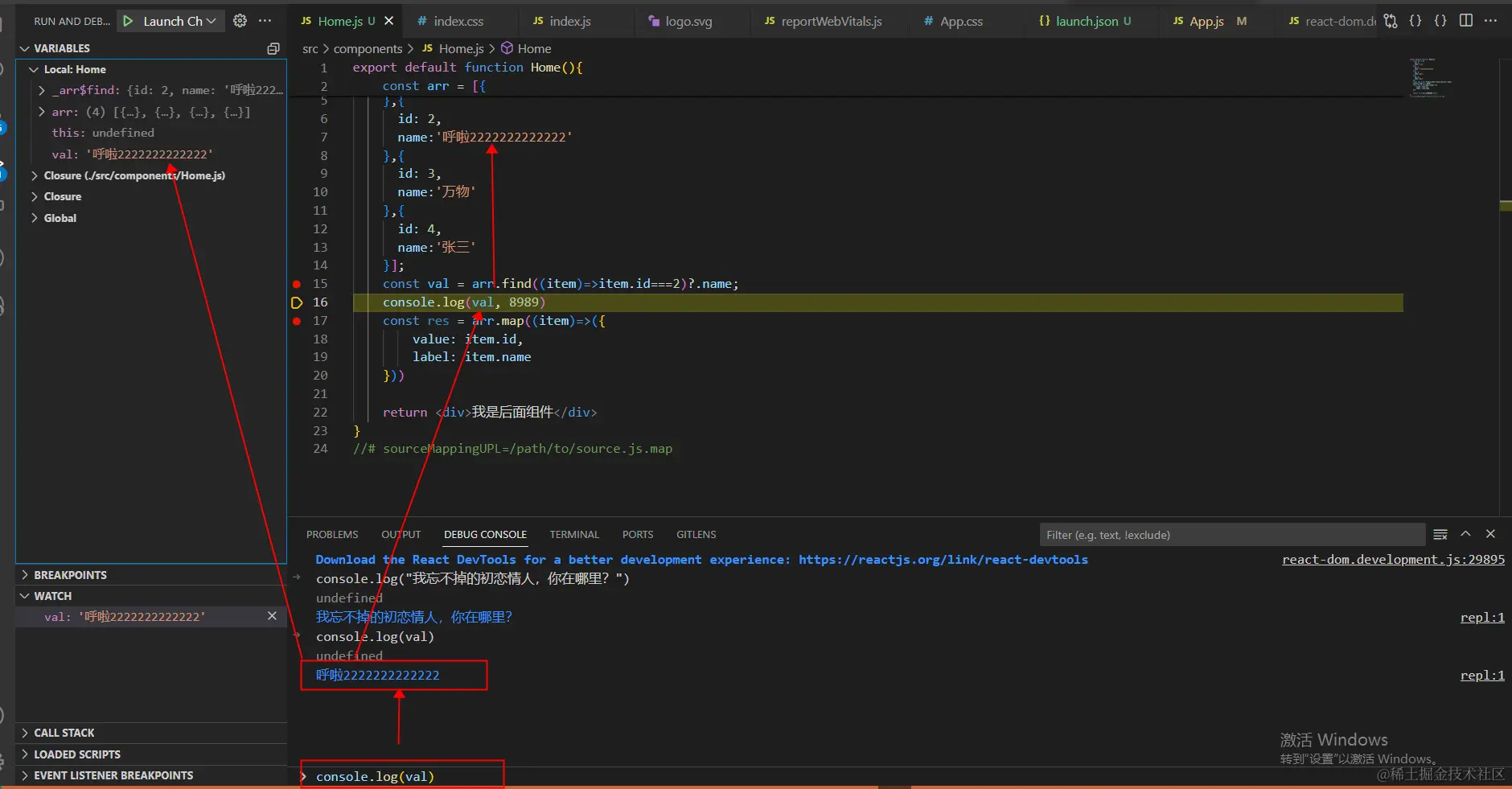1512x789 pixels.
Task: Open the App.js editor tab
Action: coord(1206,21)
